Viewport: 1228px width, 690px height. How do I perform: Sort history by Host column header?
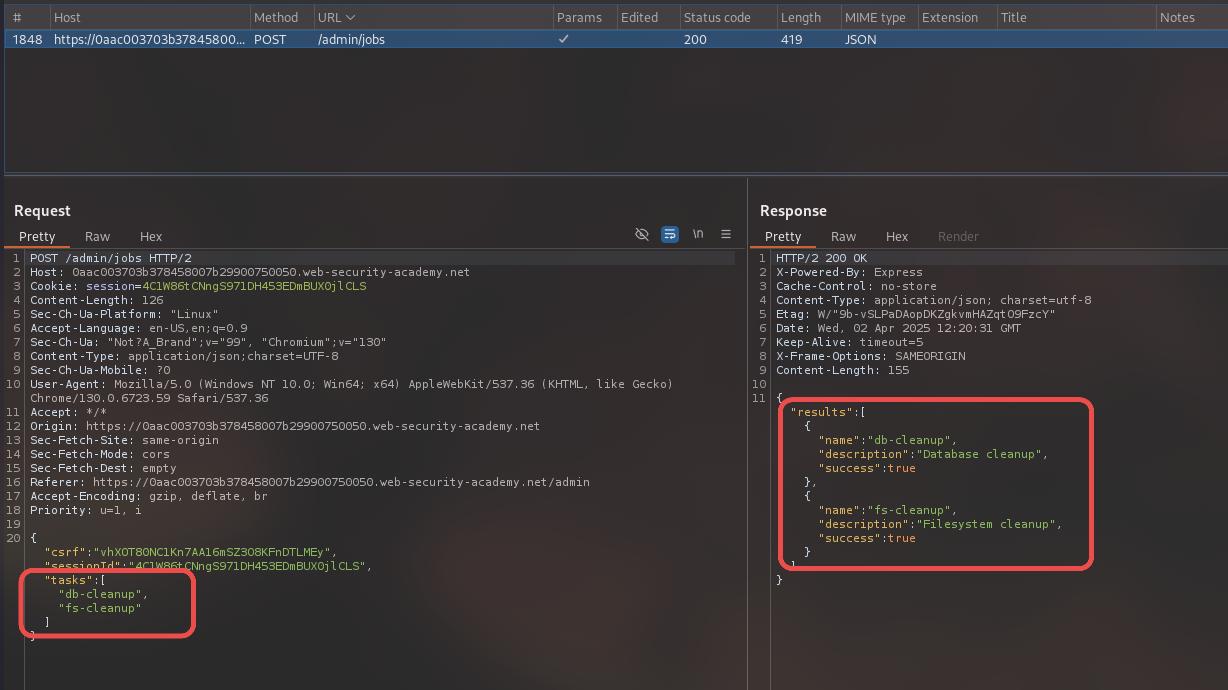pyautogui.click(x=68, y=18)
